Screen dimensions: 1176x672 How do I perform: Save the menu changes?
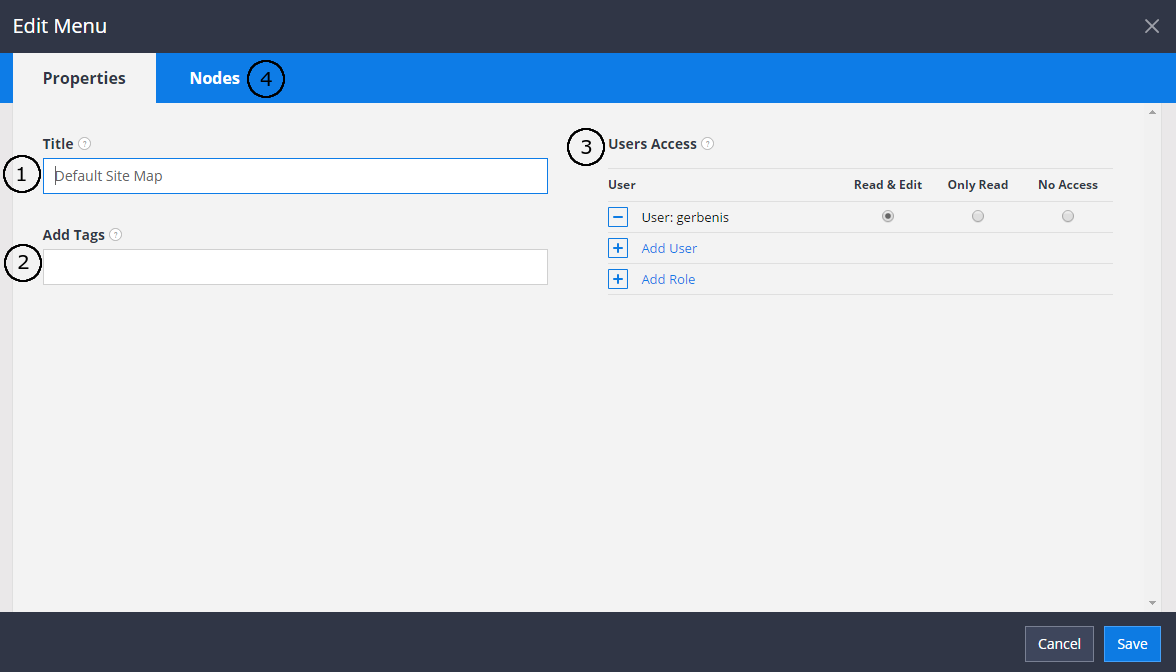point(1132,644)
